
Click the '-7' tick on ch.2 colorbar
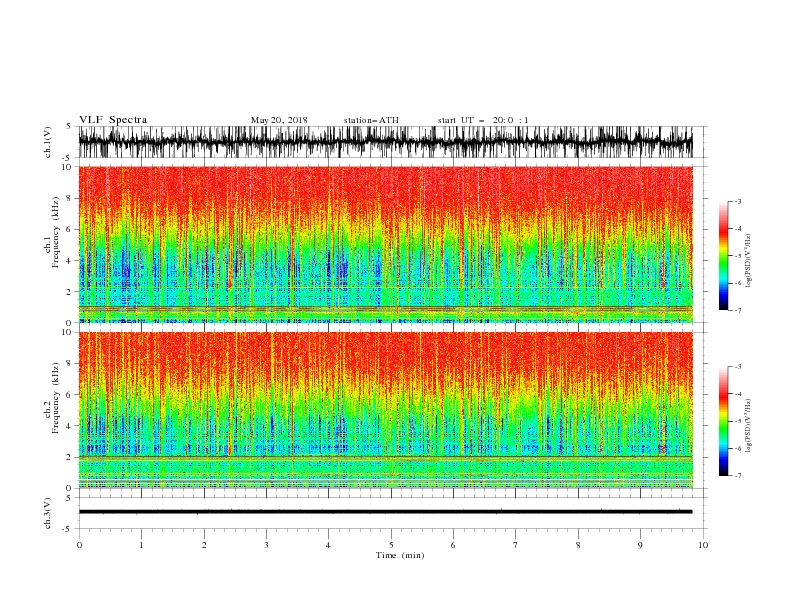click(x=737, y=476)
